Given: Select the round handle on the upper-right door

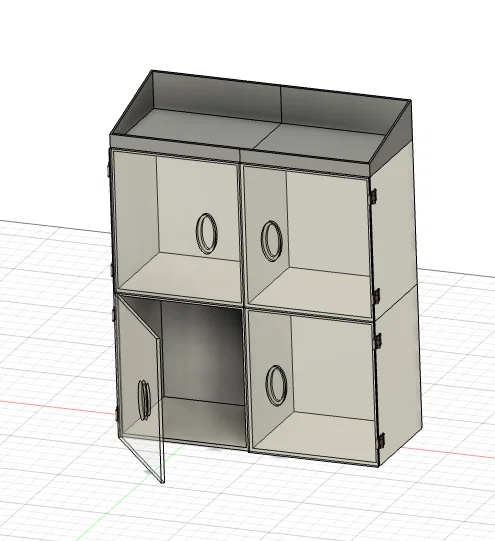Looking at the screenshot, I should tap(271, 241).
